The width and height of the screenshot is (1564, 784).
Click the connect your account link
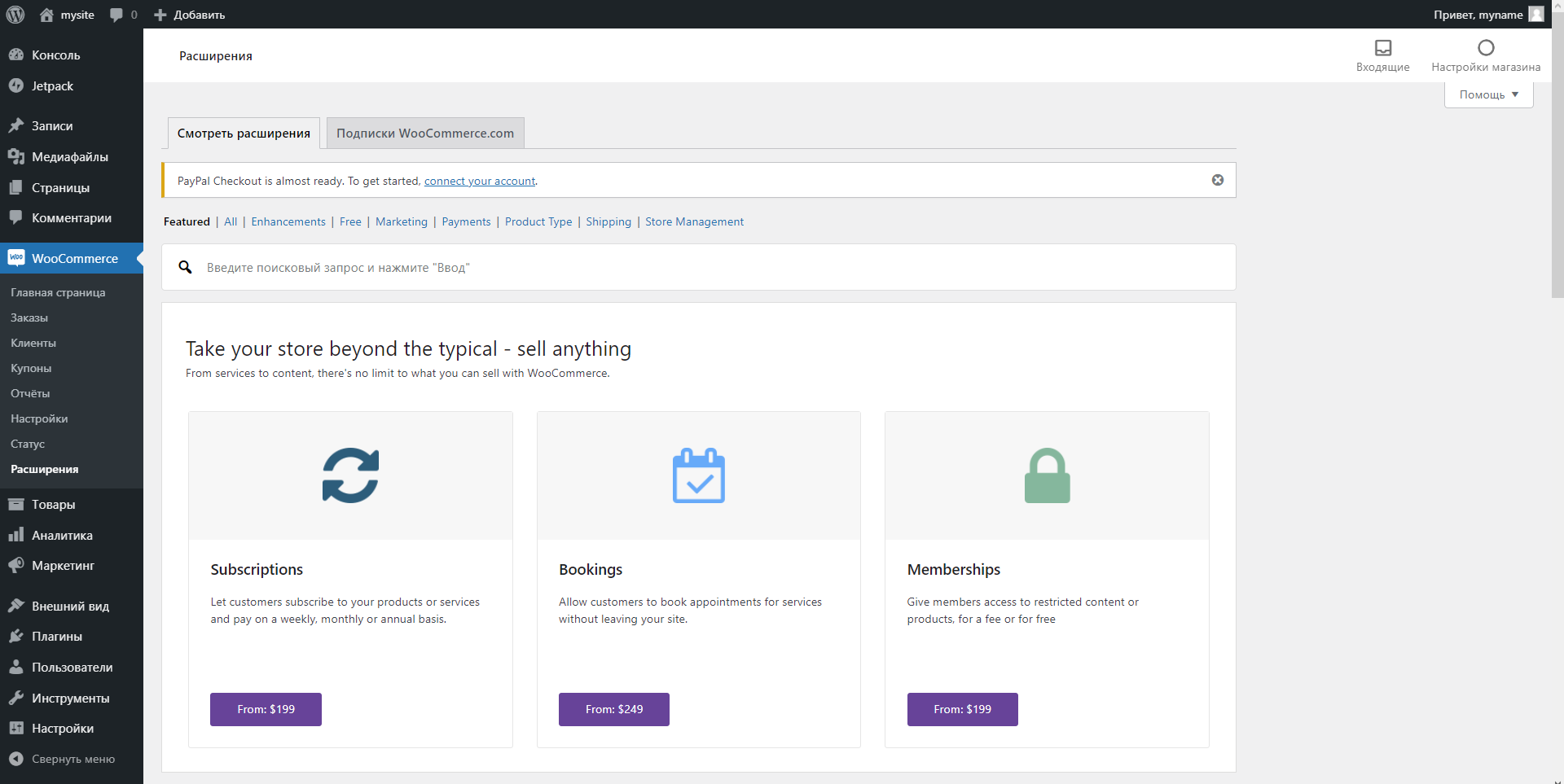pyautogui.click(x=480, y=181)
